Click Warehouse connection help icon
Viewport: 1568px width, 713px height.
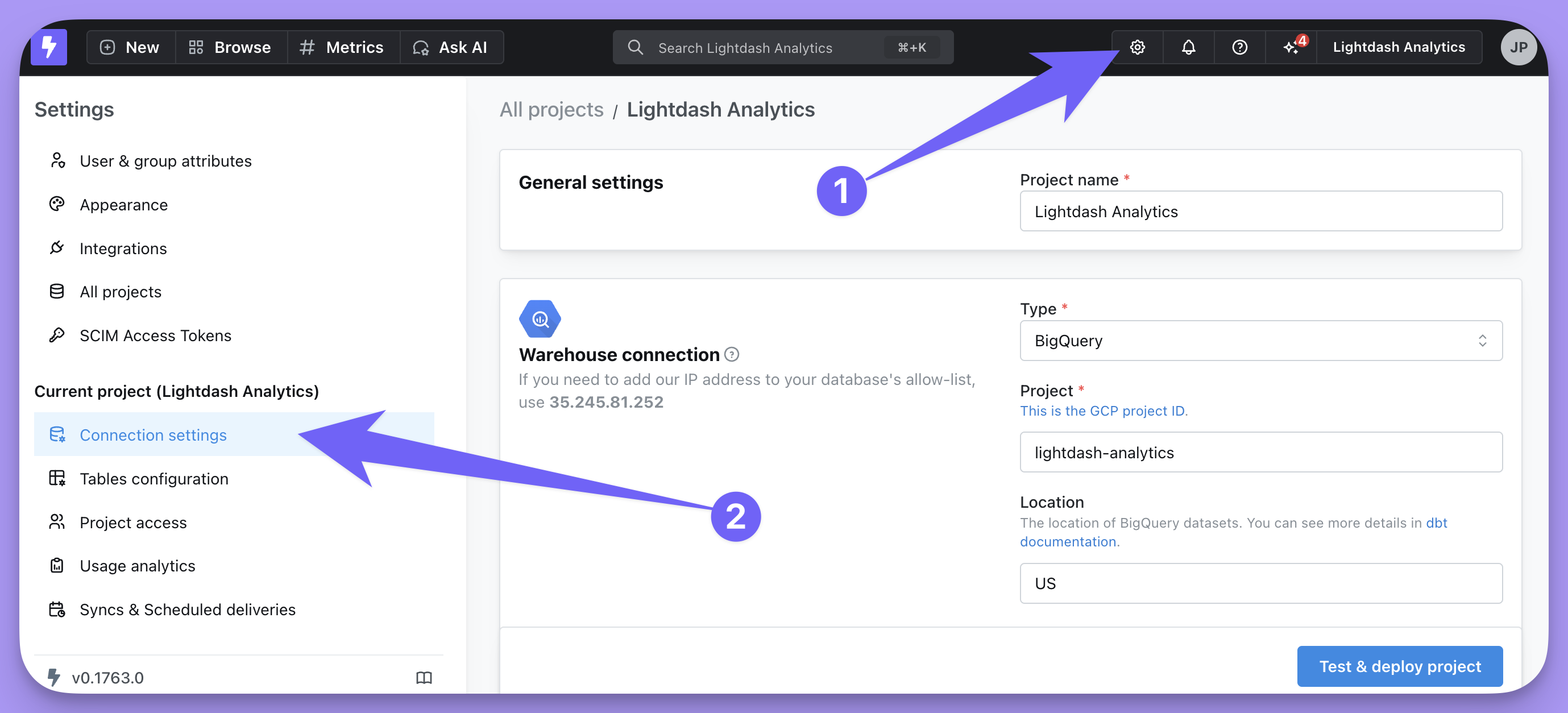(732, 354)
